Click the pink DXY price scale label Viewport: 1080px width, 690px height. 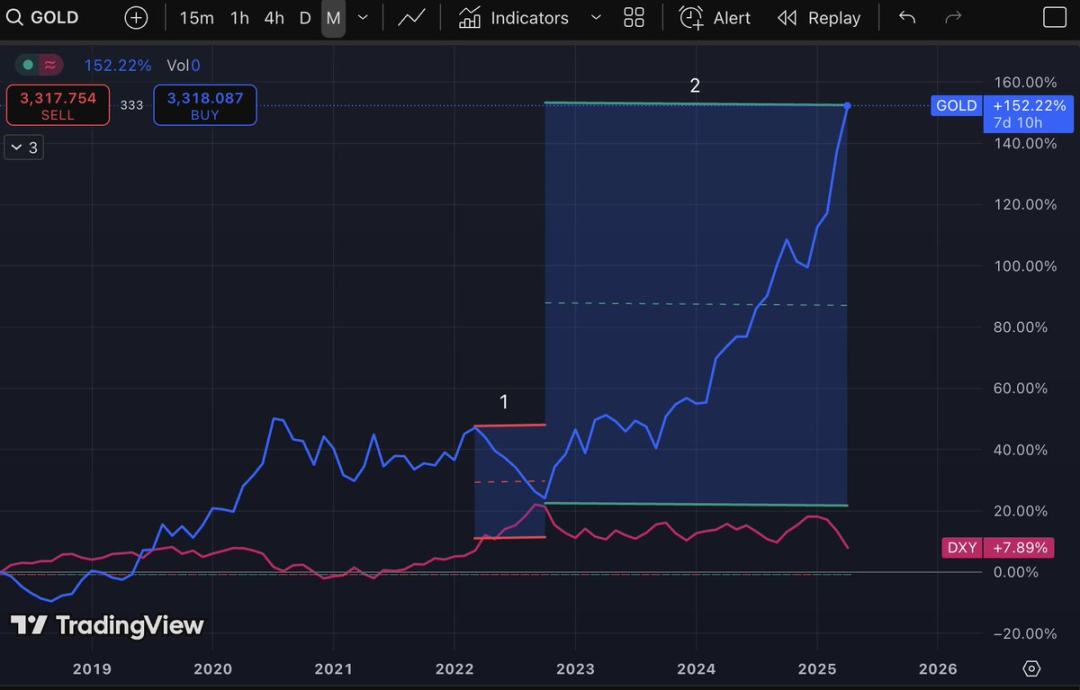(962, 547)
